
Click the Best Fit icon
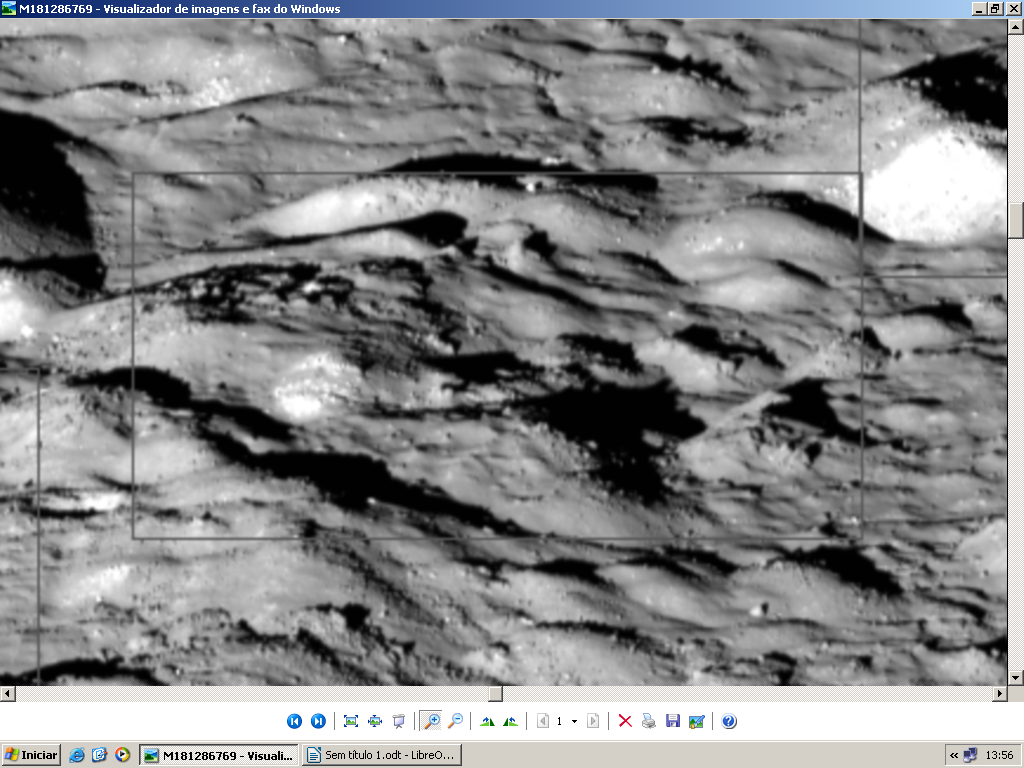click(351, 721)
